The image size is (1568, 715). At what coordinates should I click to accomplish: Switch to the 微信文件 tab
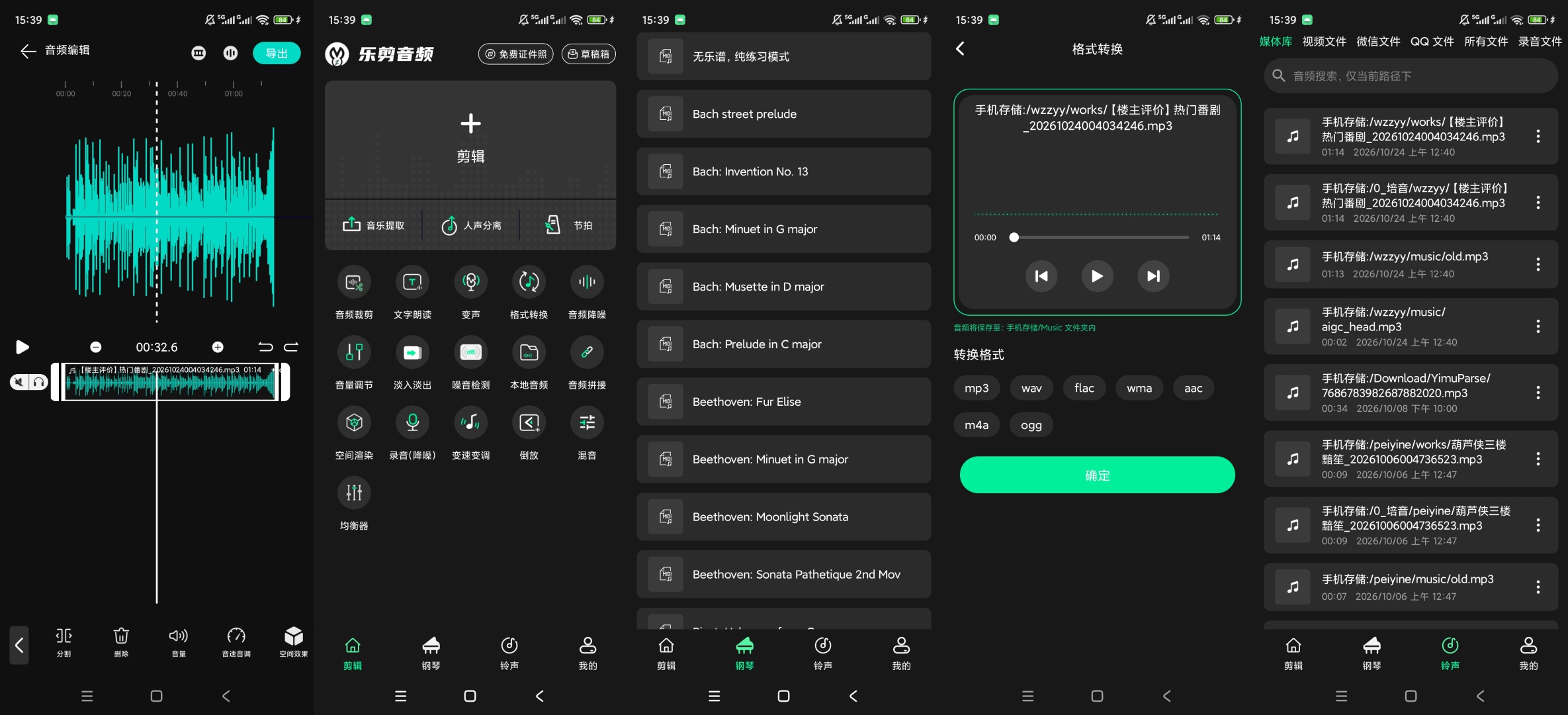pos(1378,41)
